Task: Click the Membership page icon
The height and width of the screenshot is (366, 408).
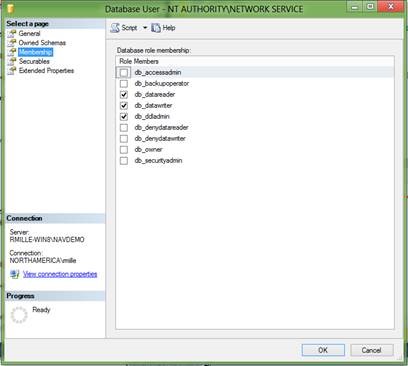Action: click(12, 52)
